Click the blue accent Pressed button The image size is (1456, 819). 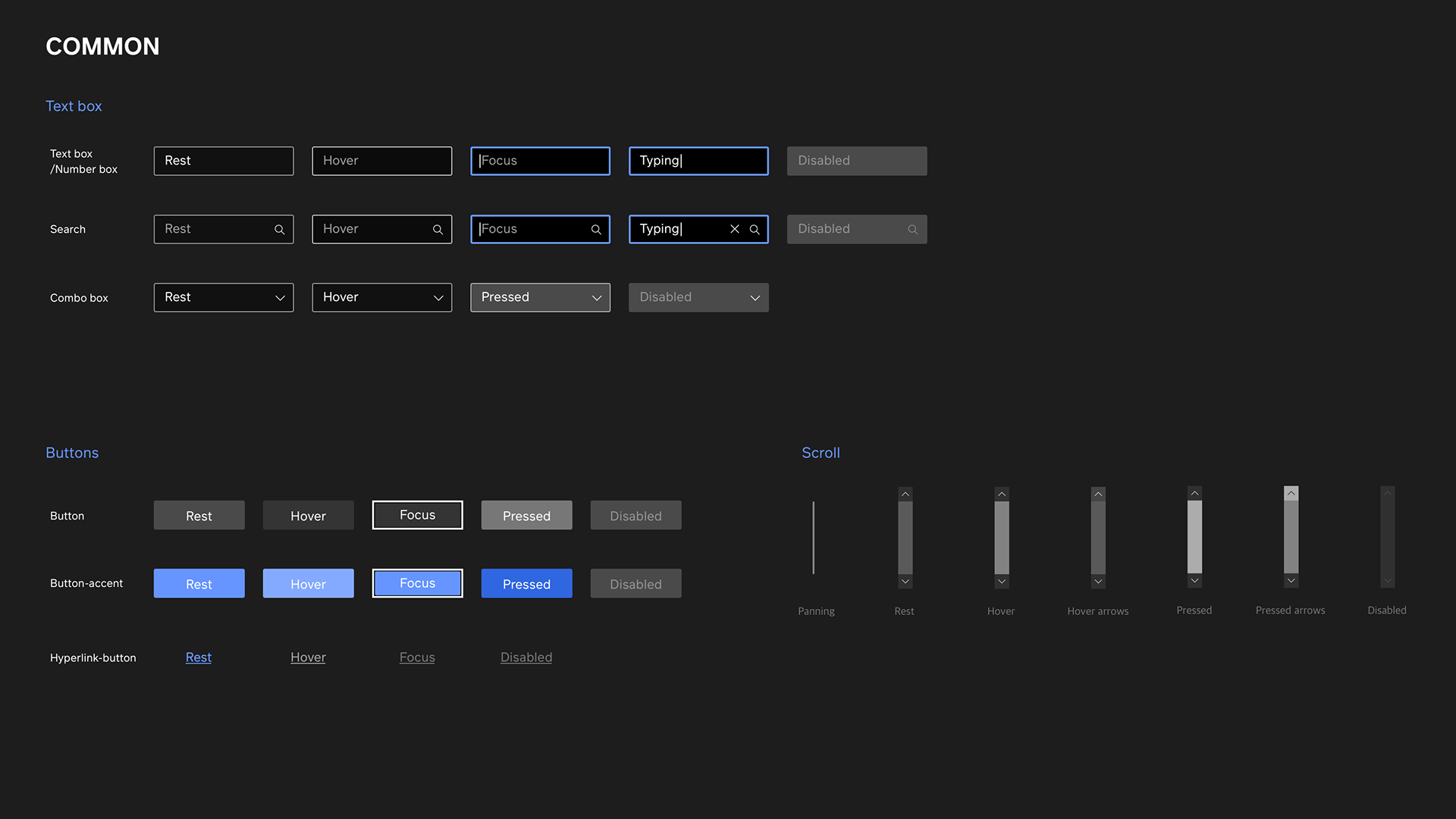[x=526, y=584]
